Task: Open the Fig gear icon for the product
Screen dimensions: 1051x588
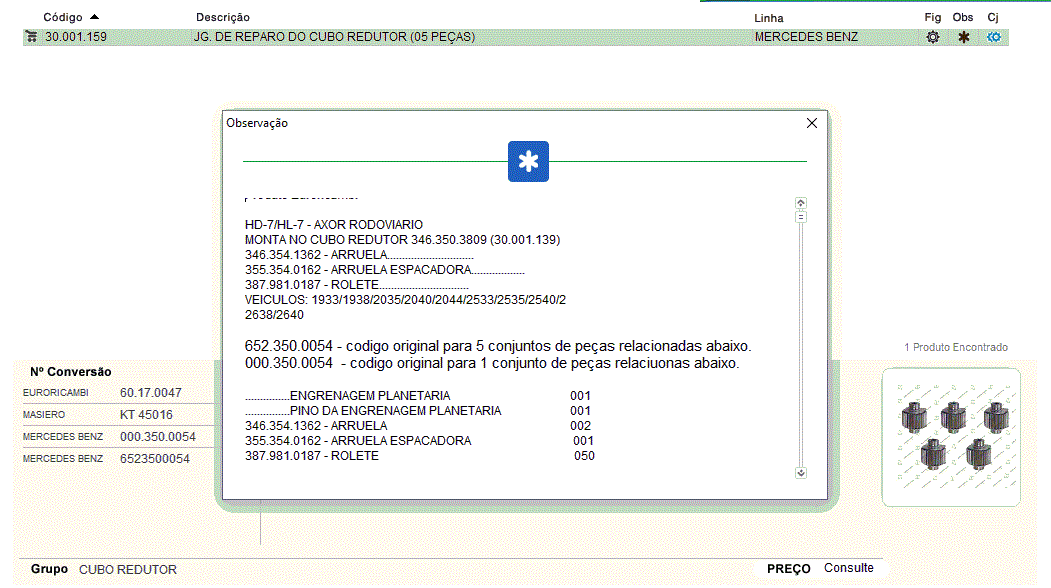Action: (932, 37)
